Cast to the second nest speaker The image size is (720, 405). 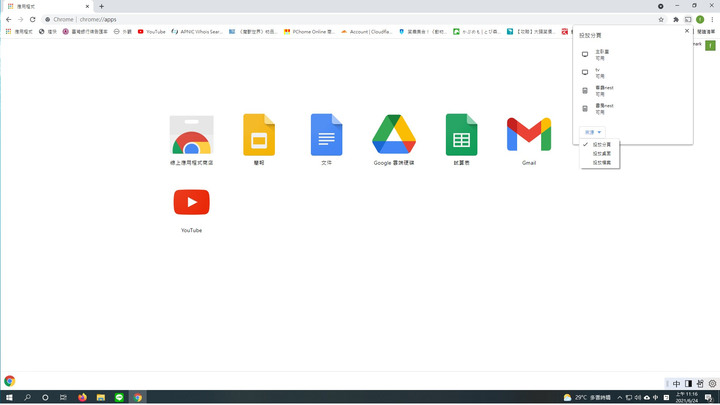tap(633, 108)
